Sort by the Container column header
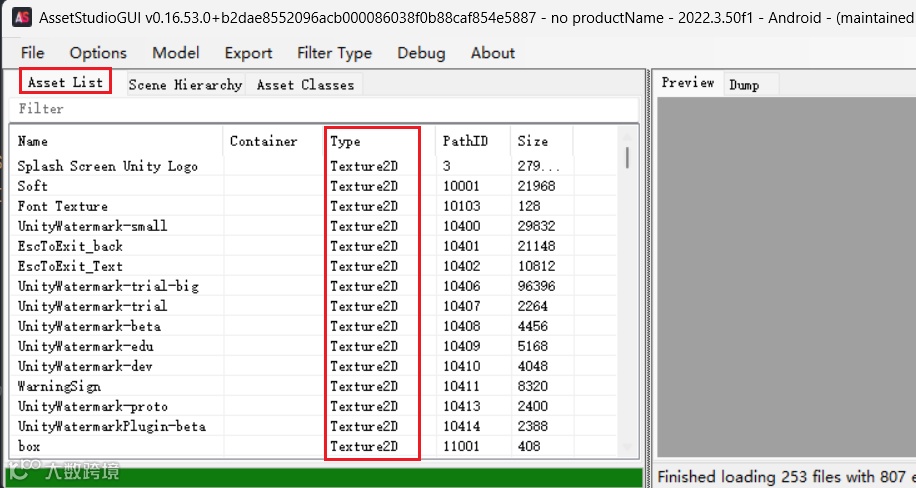Viewport: 916px width, 488px height. pos(273,141)
